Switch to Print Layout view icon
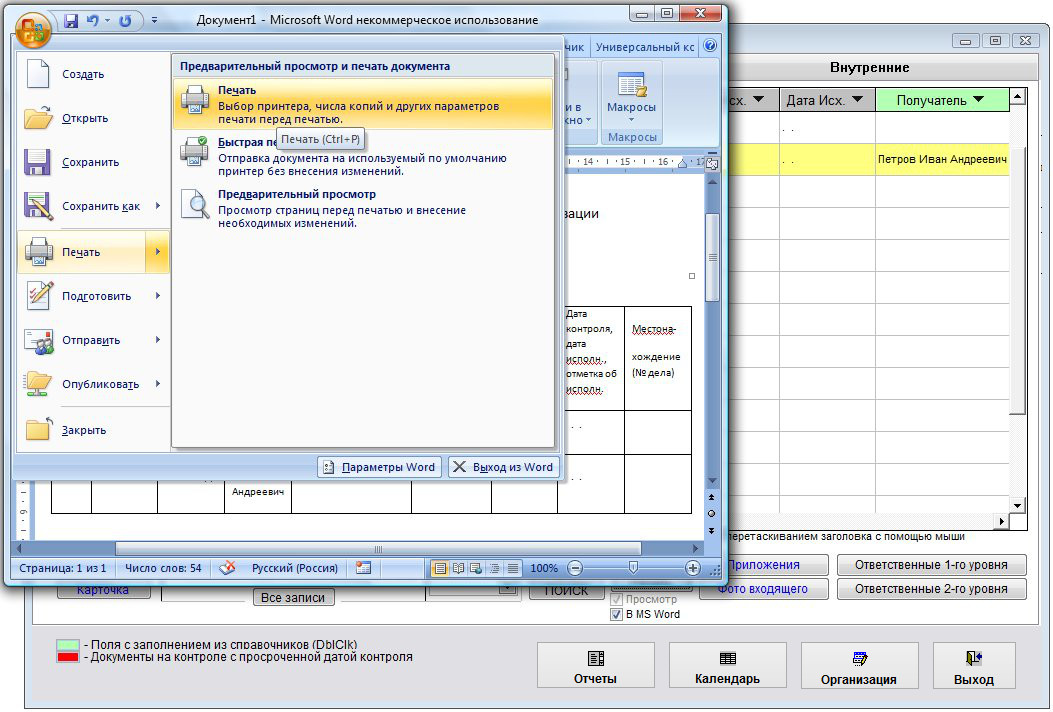Viewport: 1053px width, 712px height. pos(440,568)
